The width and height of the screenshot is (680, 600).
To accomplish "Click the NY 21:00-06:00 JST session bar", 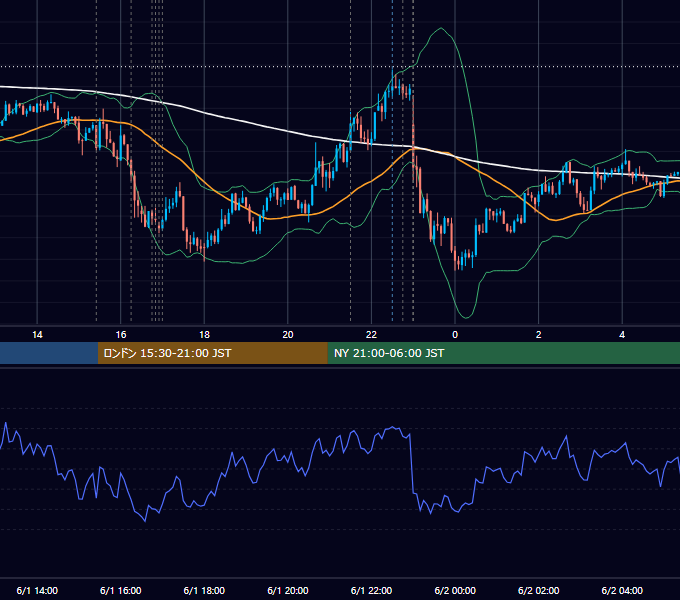I will [503, 353].
